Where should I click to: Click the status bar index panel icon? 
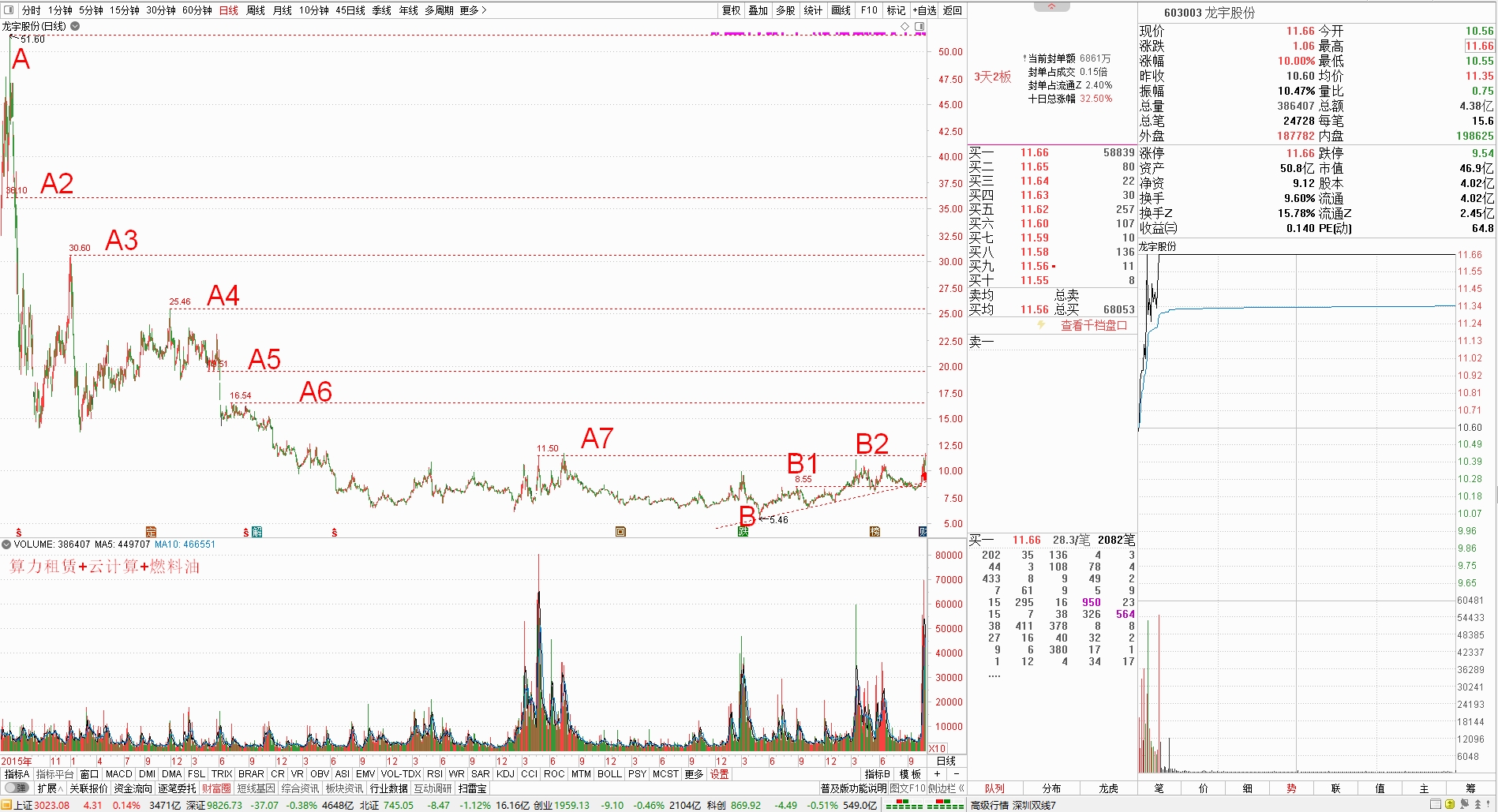(7, 805)
